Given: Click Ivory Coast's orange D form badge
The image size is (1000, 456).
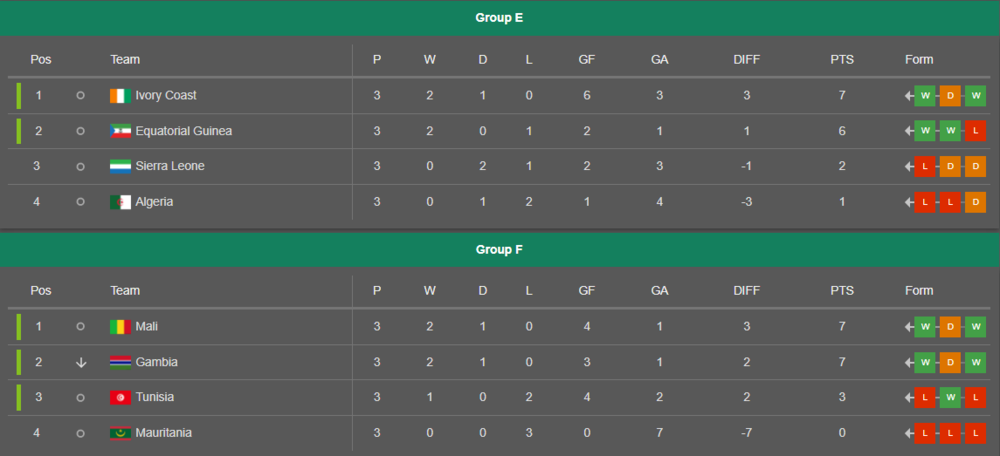Looking at the screenshot, I should 950,96.
